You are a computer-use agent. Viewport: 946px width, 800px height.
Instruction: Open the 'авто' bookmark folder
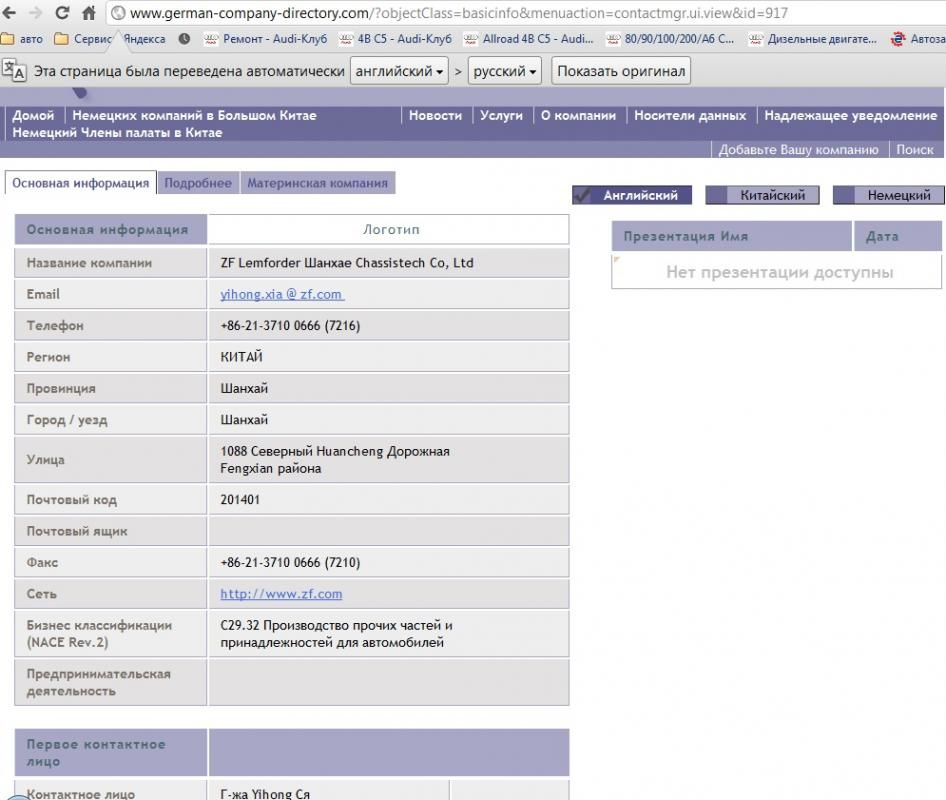22,39
